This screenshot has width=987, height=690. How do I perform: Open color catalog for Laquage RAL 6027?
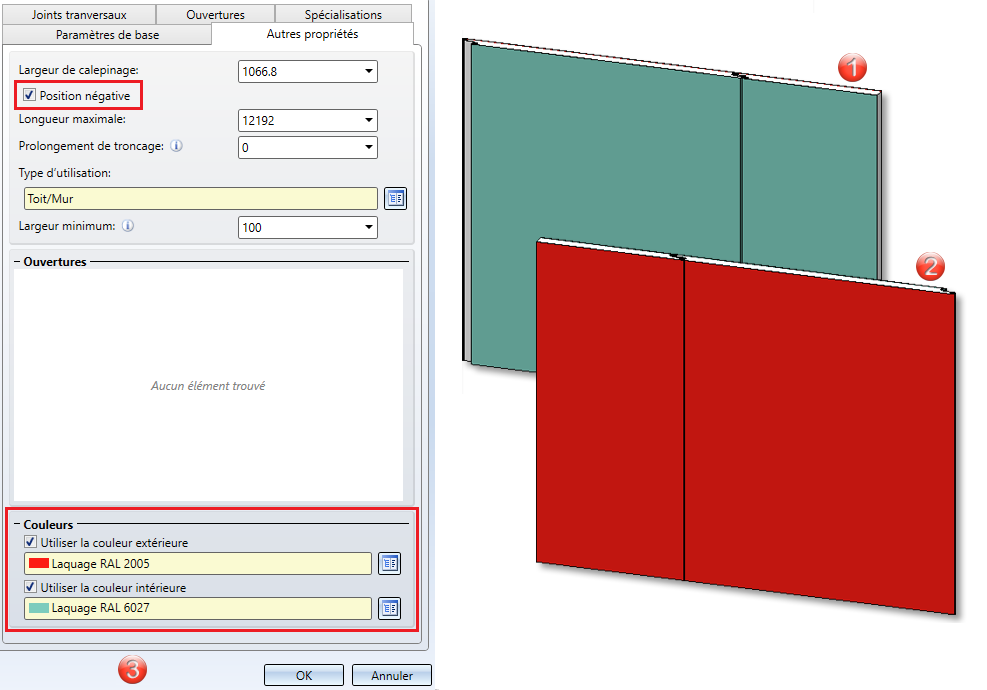click(390, 608)
